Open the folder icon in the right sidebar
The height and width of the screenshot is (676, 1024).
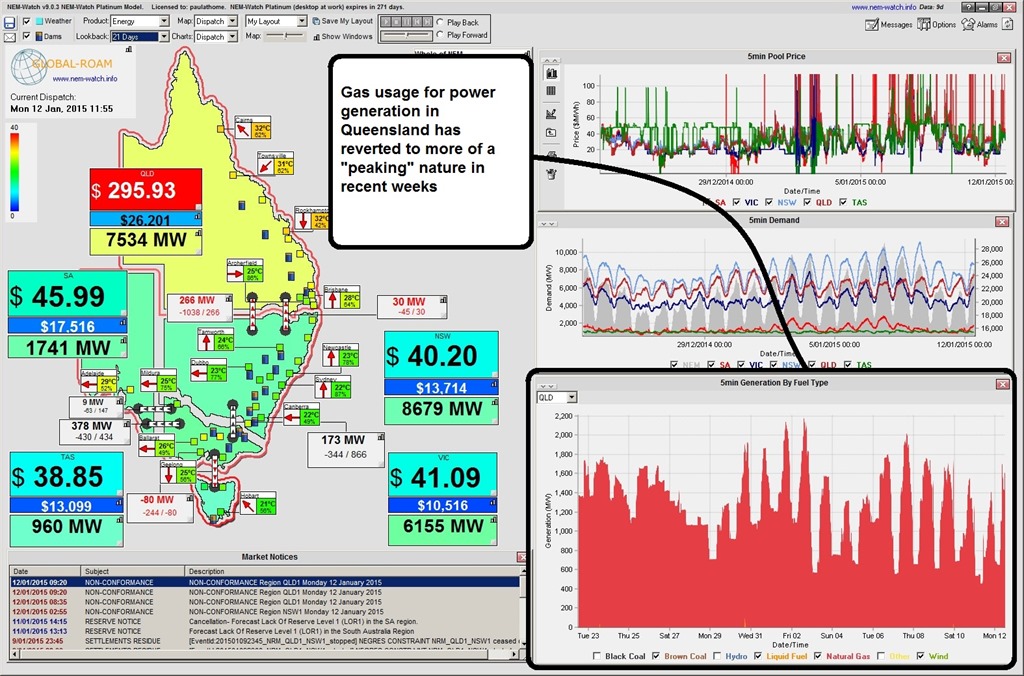(551, 131)
